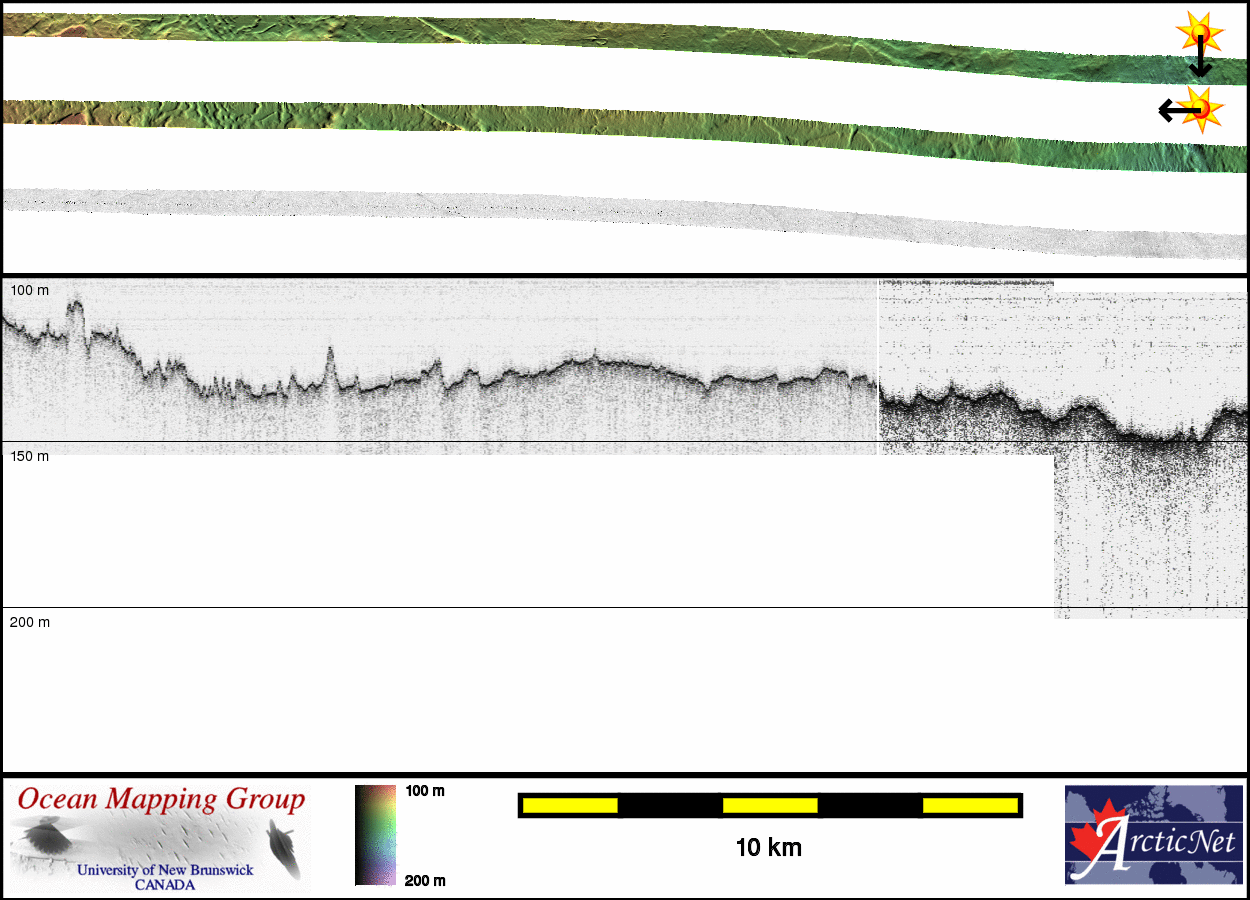Click the rightmost yellow scale bar segment
This screenshot has width=1250, height=900.
point(970,805)
